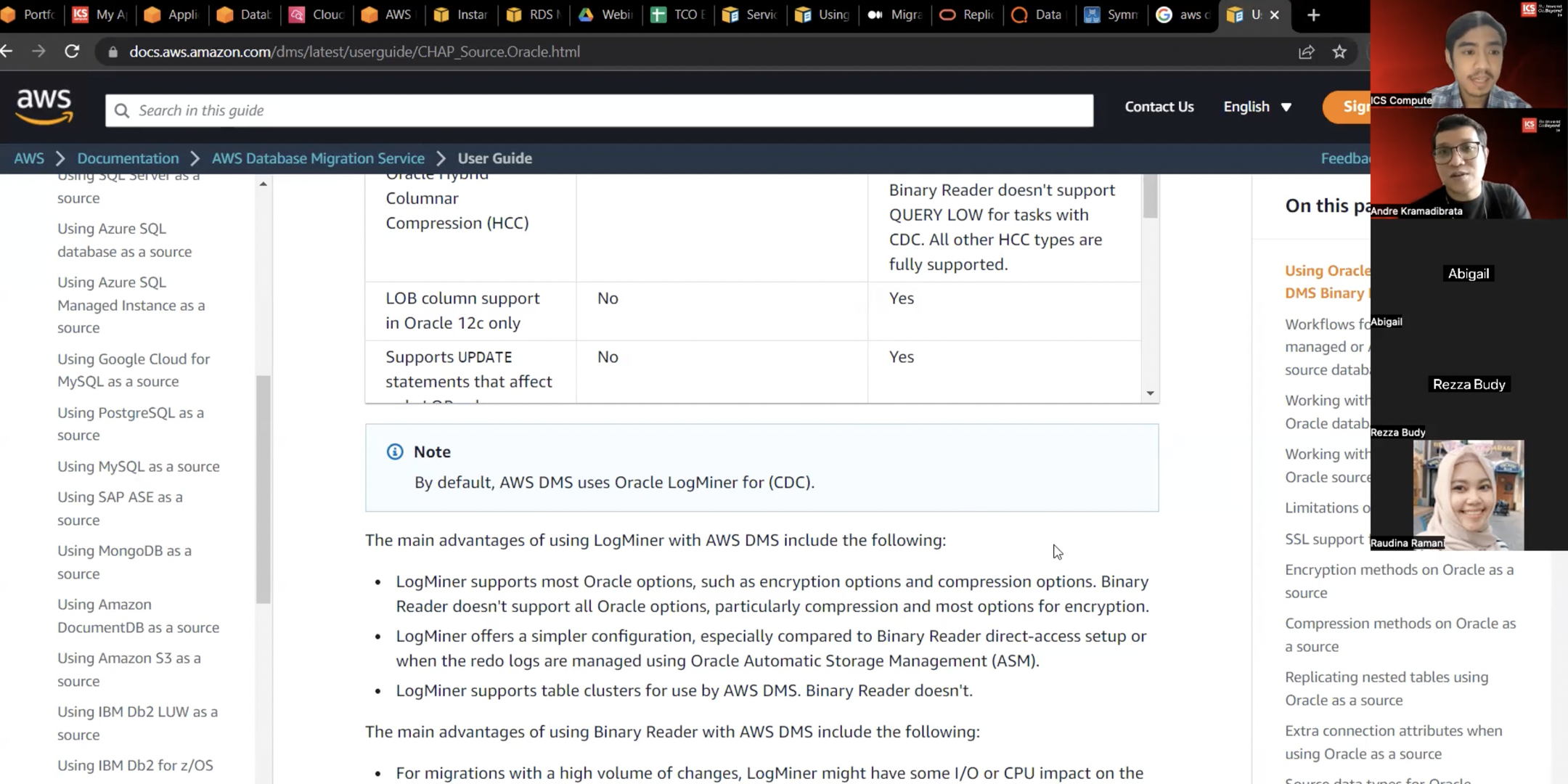The width and height of the screenshot is (1568, 784).
Task: Switch to the Portfolio browser tab
Action: pos(28,15)
